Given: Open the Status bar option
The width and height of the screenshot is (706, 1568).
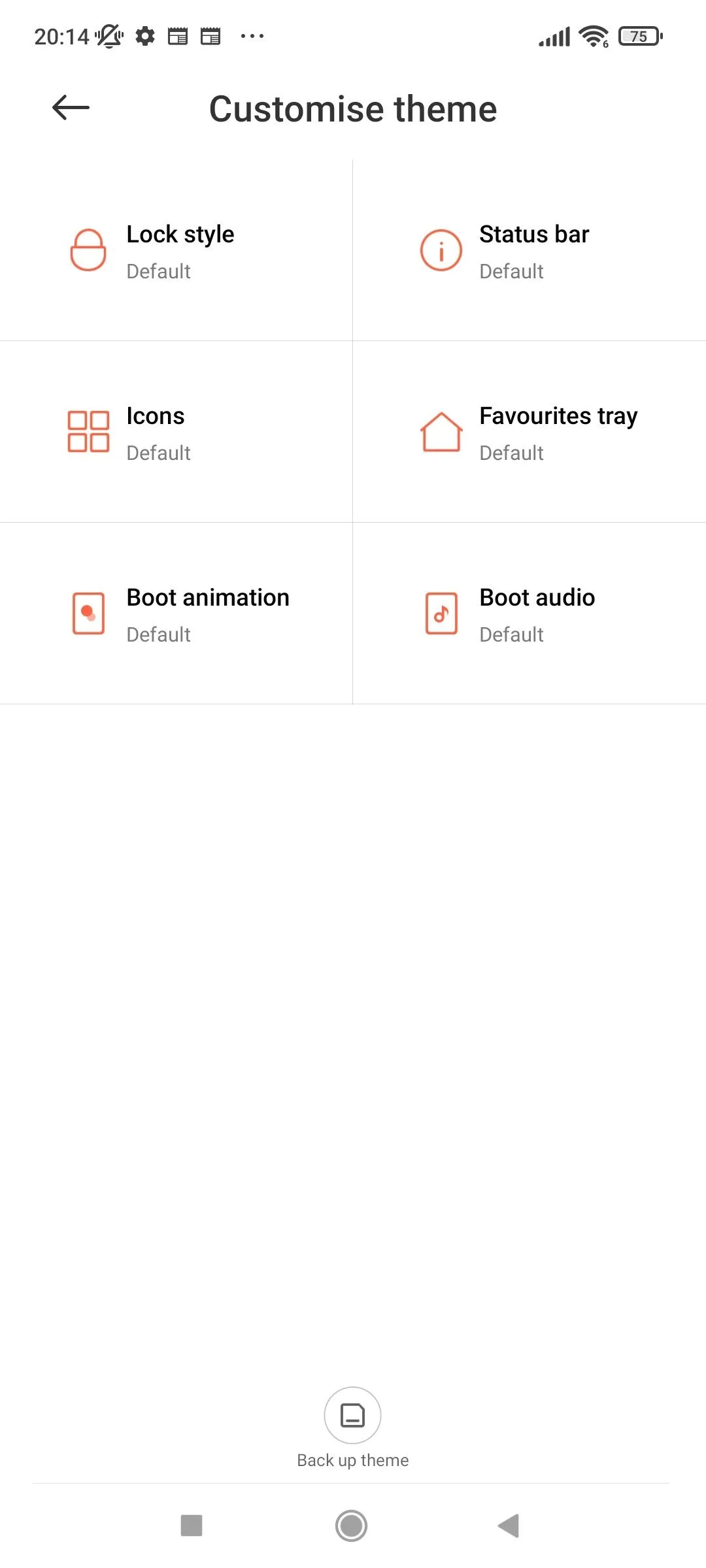Looking at the screenshot, I should click(x=534, y=235).
